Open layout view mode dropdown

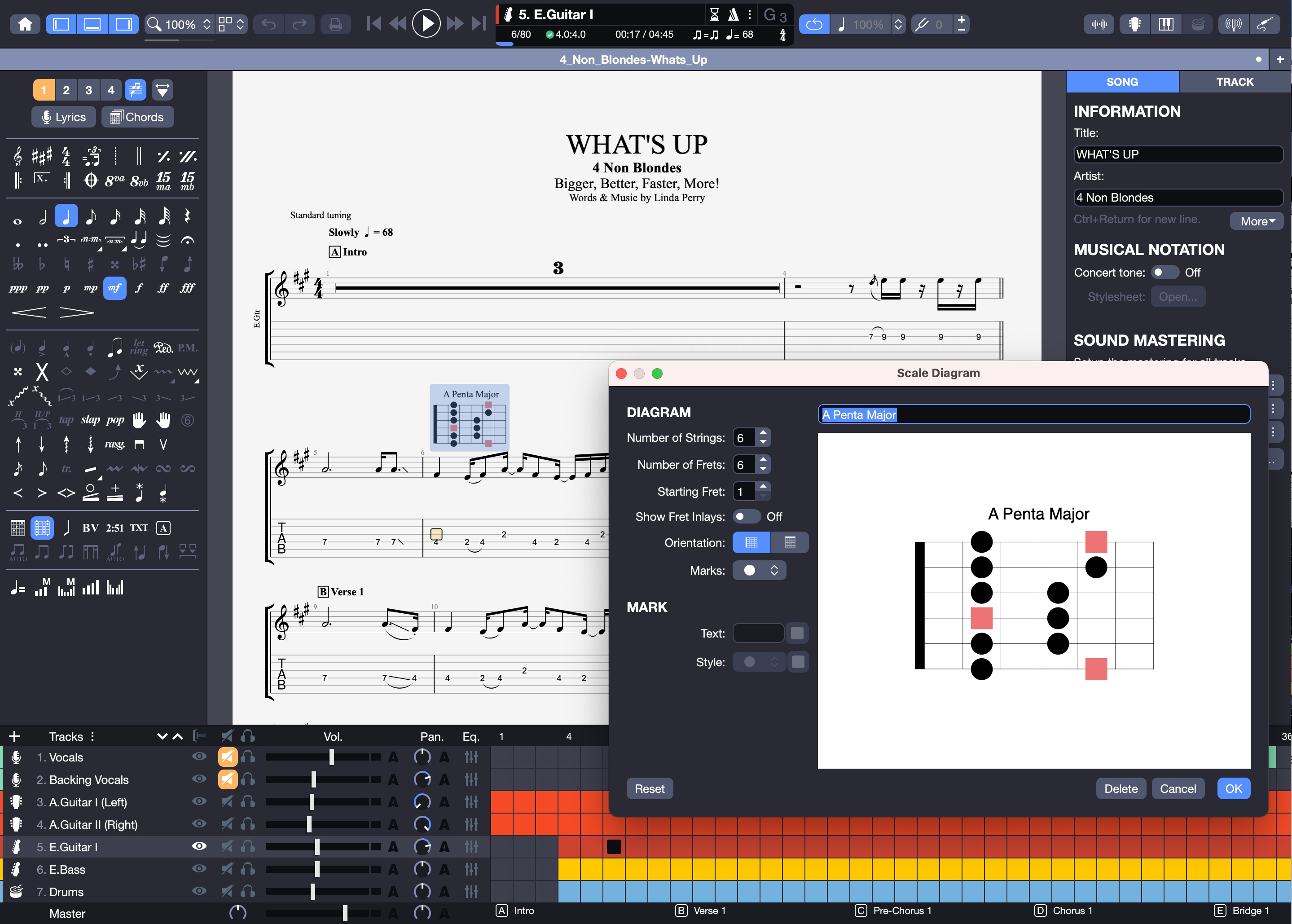(x=232, y=24)
